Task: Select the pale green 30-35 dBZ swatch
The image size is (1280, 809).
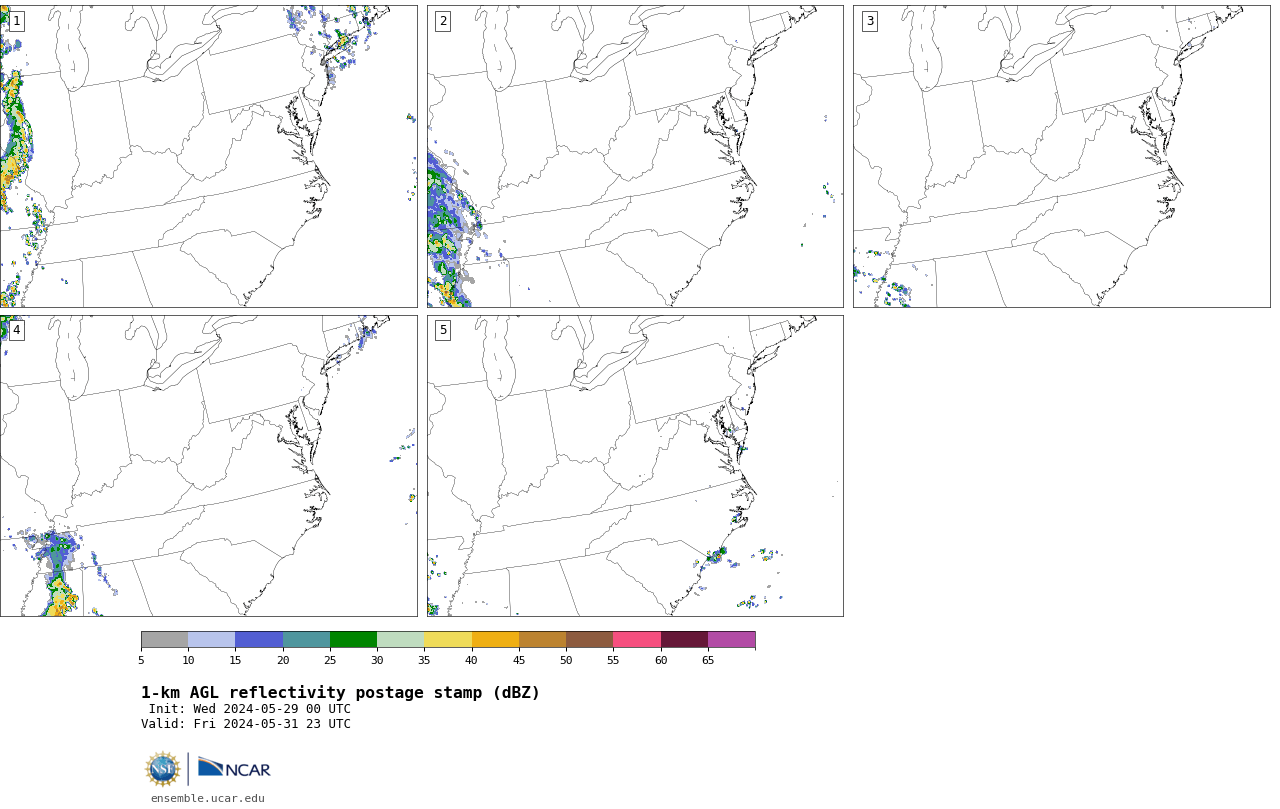Action: (x=401, y=640)
